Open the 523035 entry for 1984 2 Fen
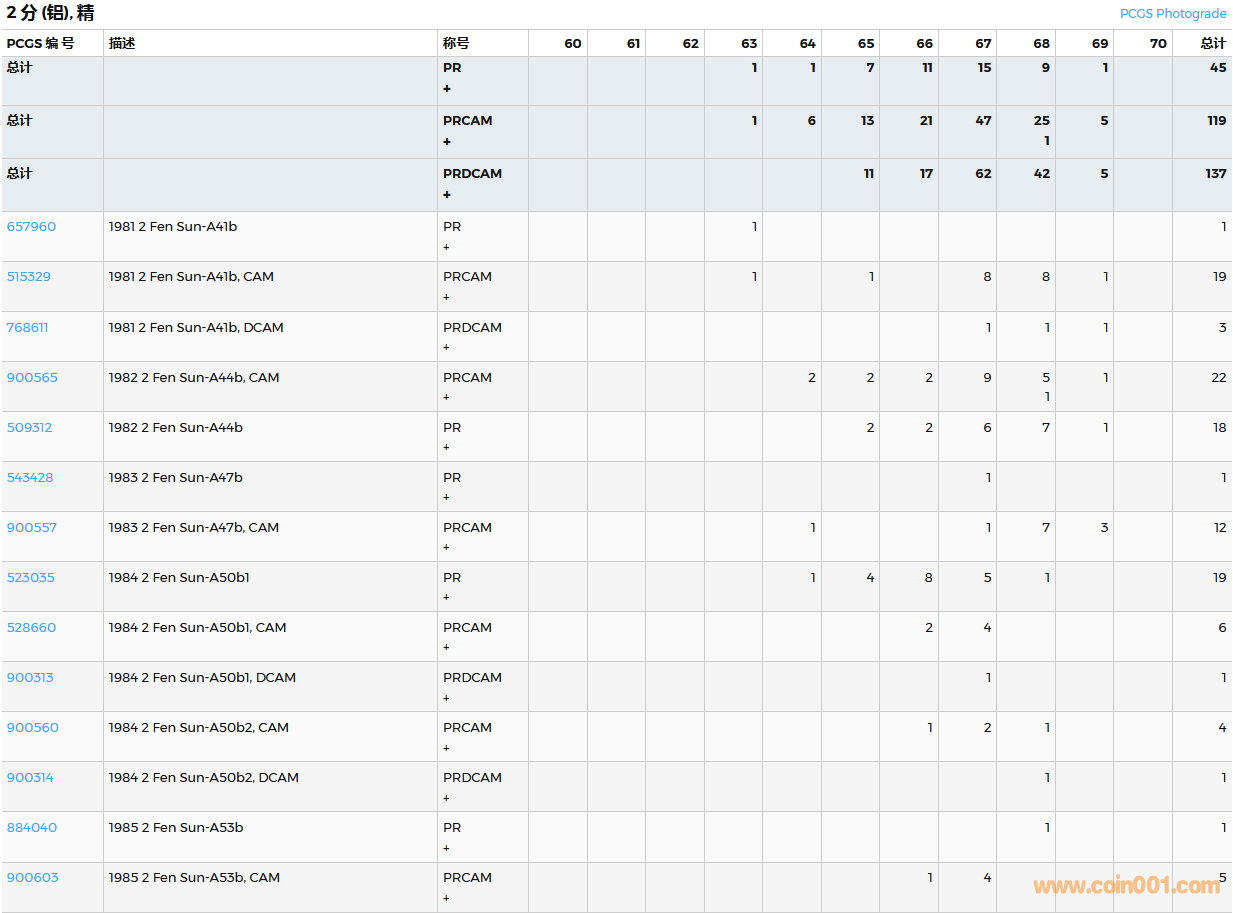The image size is (1233, 913). (30, 577)
